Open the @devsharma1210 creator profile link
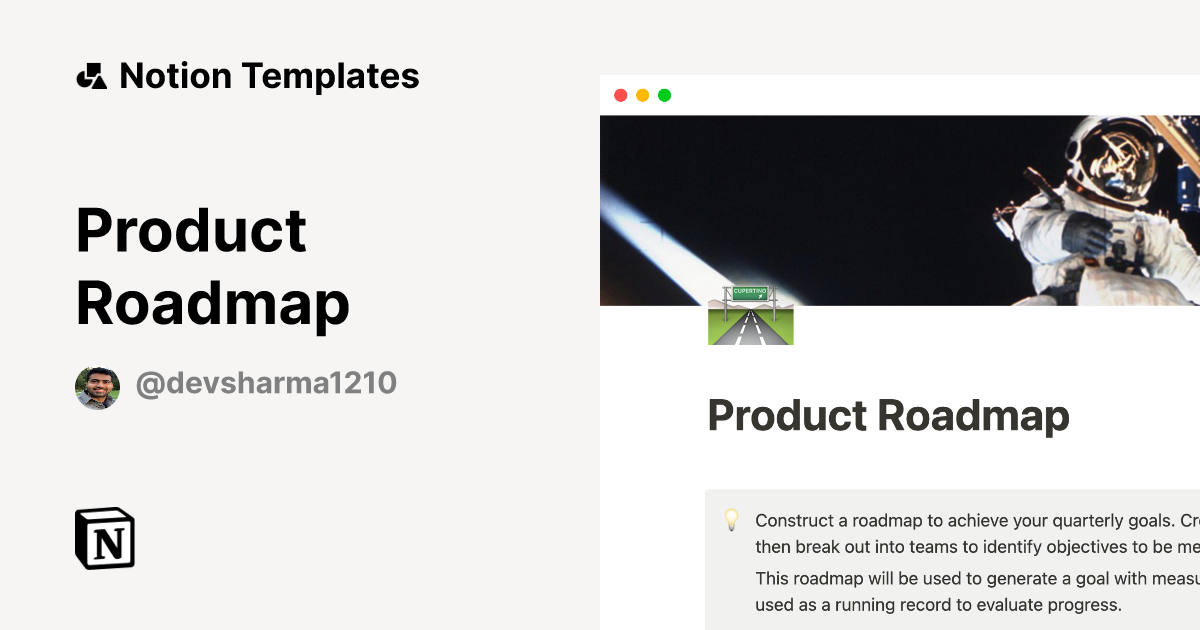Screen dimensions: 1200x630 pyautogui.click(x=266, y=384)
